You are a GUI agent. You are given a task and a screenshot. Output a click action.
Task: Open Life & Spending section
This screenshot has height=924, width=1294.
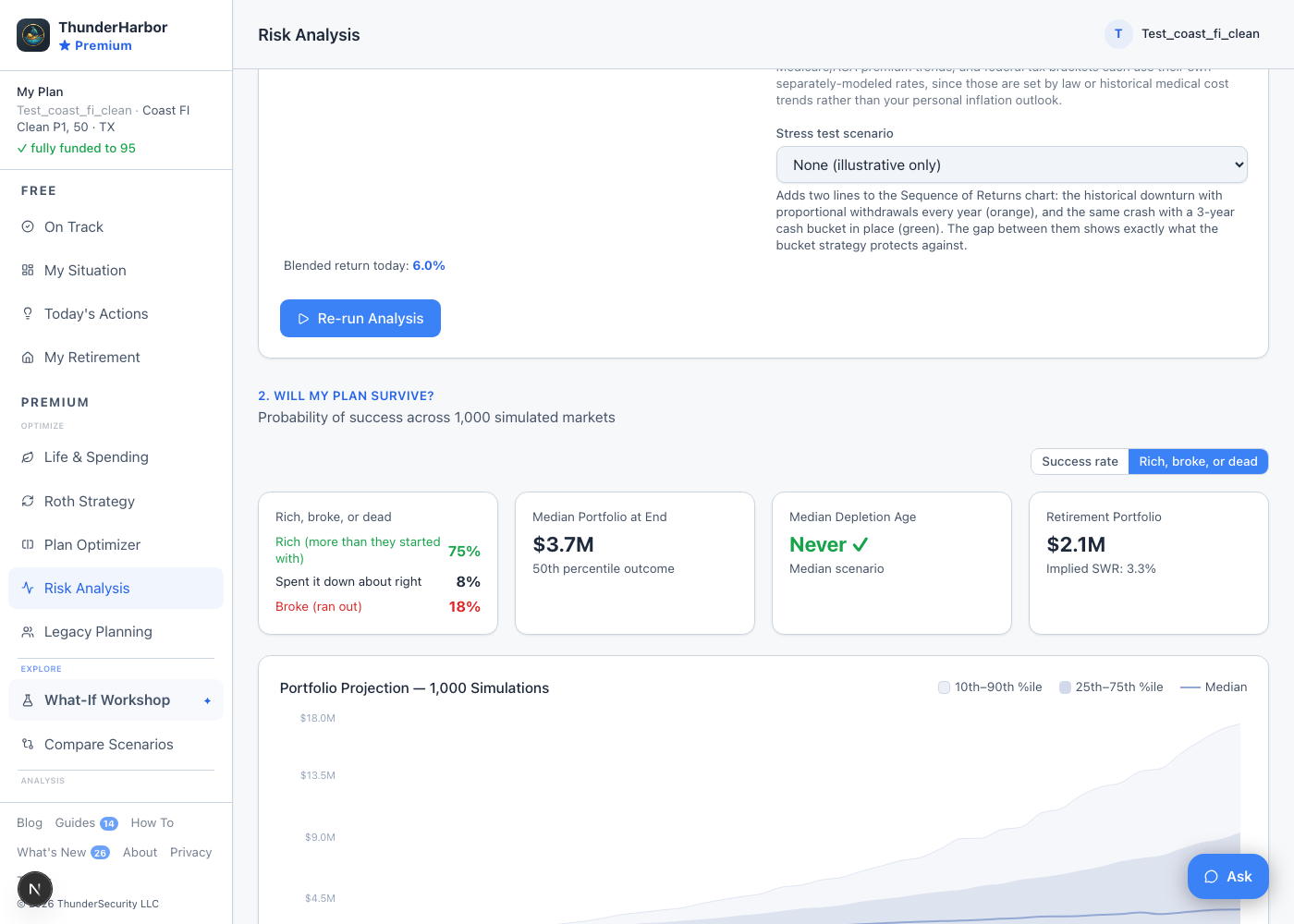(116, 456)
